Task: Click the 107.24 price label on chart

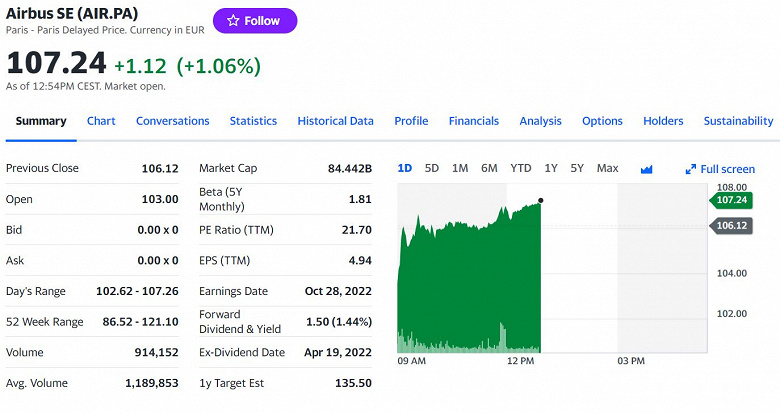Action: [x=731, y=200]
